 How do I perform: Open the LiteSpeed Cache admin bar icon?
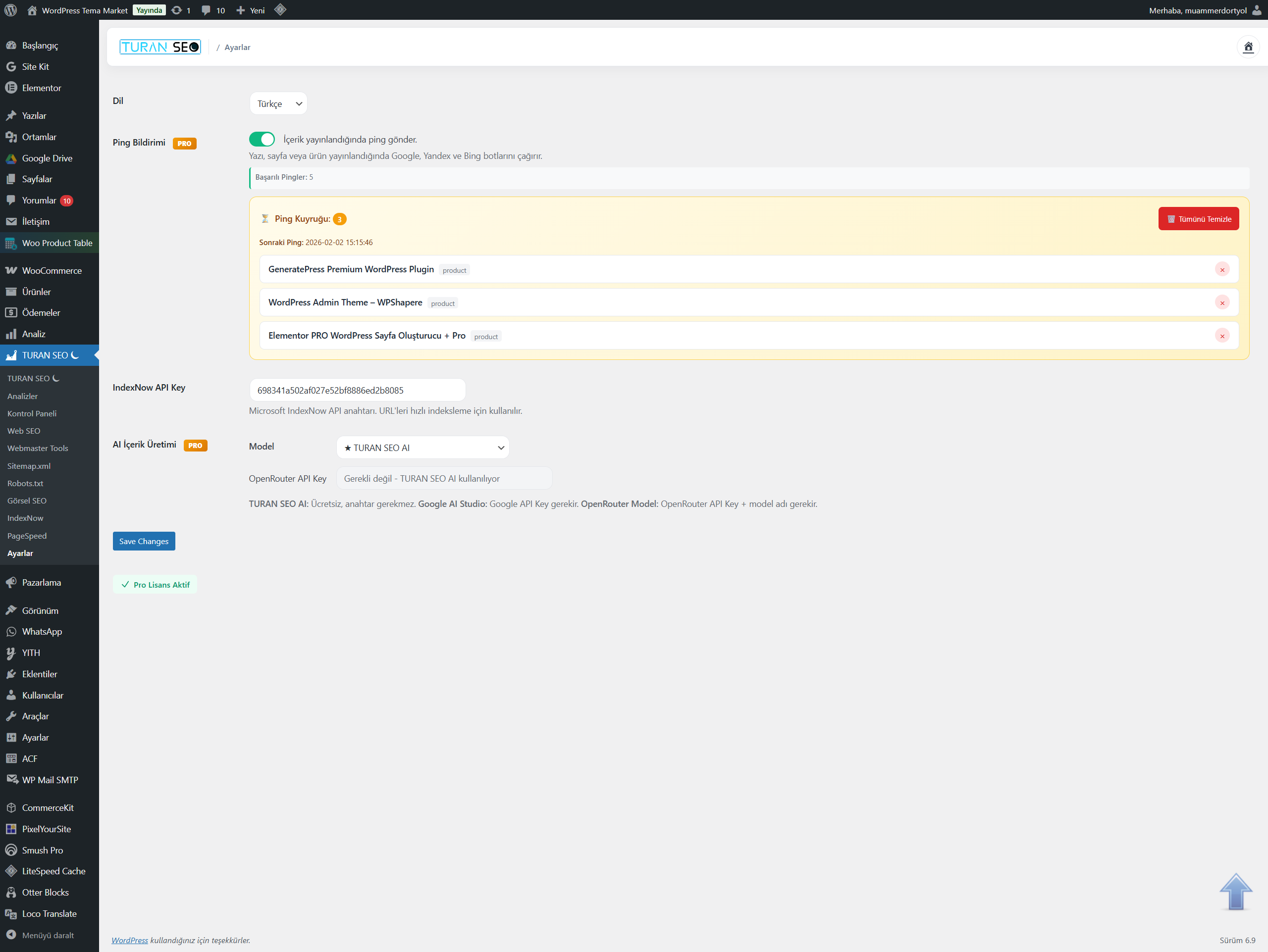pyautogui.click(x=280, y=10)
